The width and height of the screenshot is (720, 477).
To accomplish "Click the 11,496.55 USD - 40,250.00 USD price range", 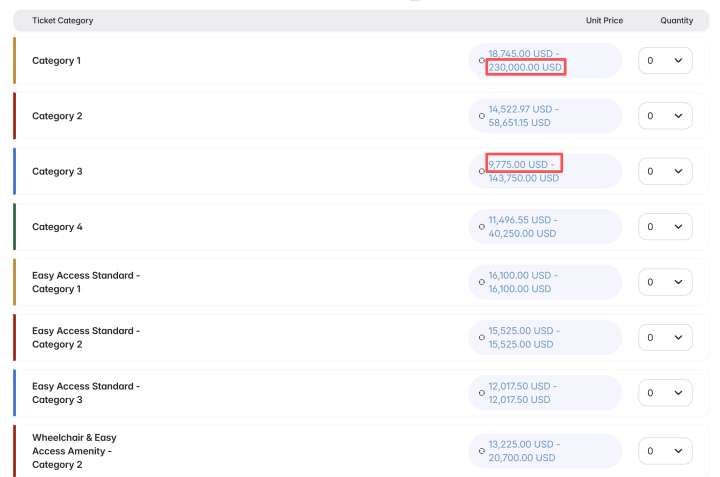I will pos(523,227).
